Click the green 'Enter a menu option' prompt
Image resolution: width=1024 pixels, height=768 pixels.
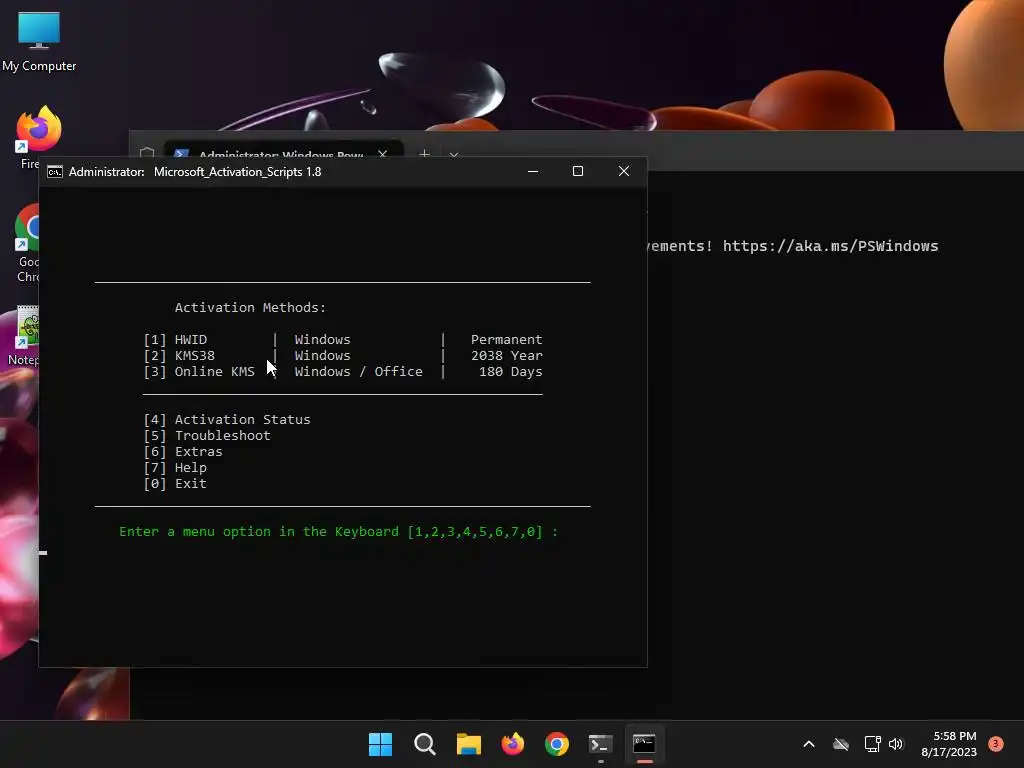[338, 532]
